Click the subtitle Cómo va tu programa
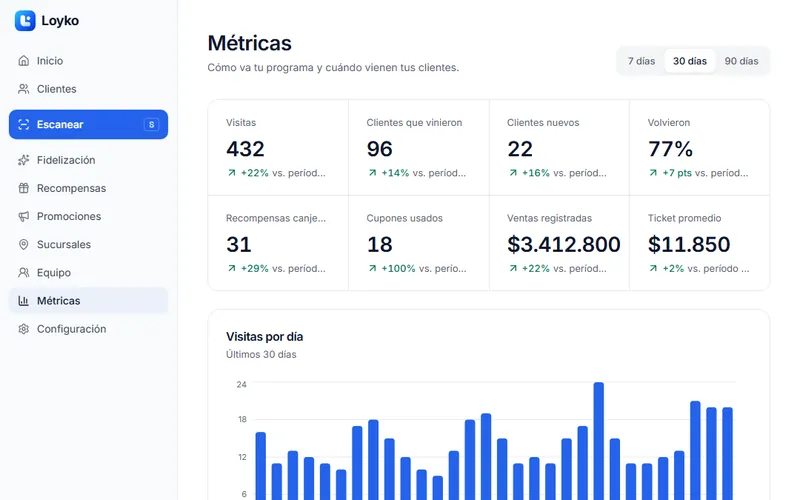800x500 pixels. (x=333, y=67)
